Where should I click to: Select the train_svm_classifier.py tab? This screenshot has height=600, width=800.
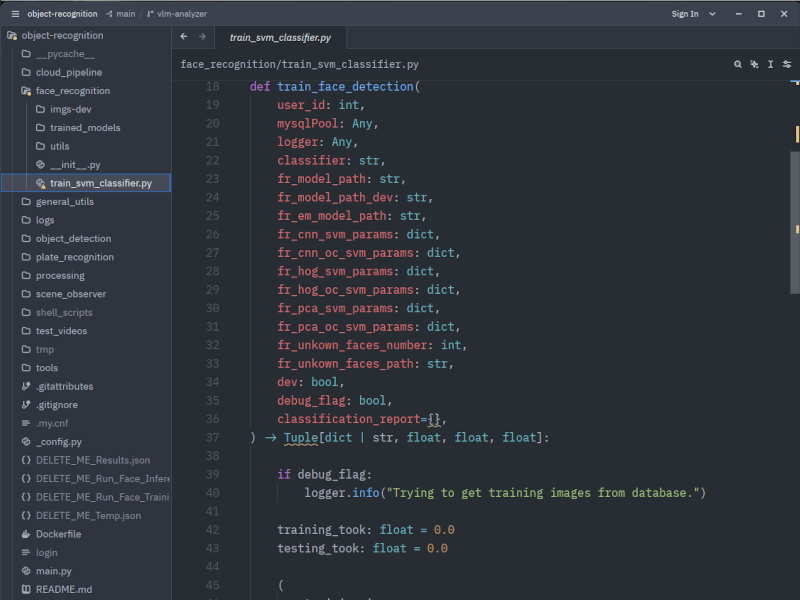pos(280,37)
